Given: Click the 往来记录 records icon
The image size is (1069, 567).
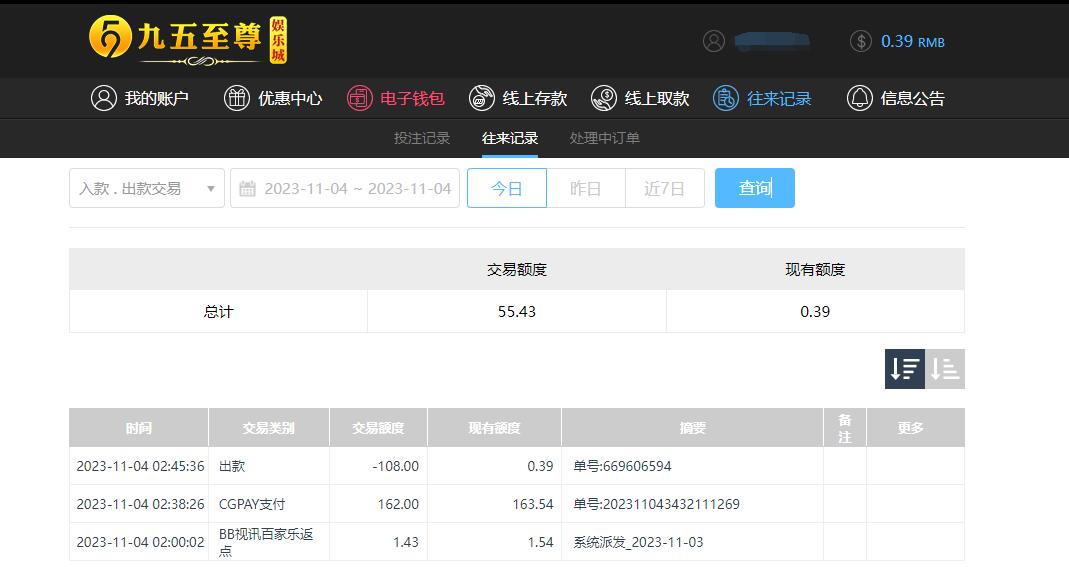Looking at the screenshot, I should pyautogui.click(x=725, y=98).
